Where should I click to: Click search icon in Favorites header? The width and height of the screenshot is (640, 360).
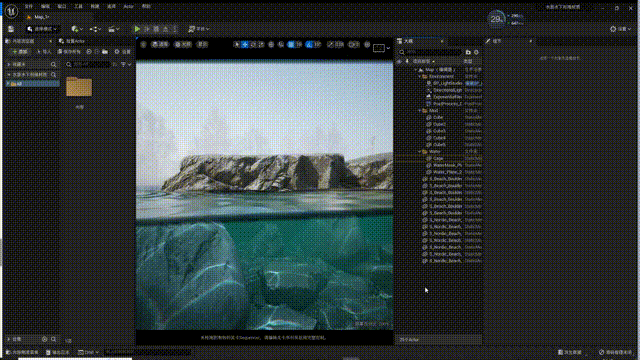53,64
